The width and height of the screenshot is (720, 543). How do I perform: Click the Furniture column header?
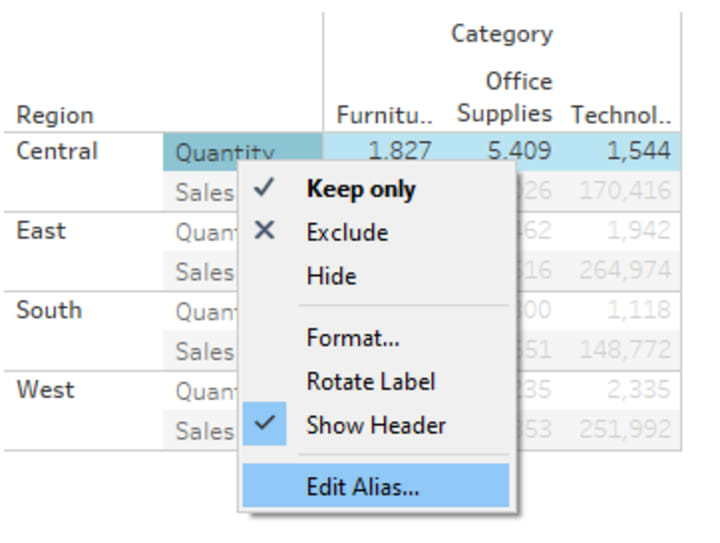point(384,115)
